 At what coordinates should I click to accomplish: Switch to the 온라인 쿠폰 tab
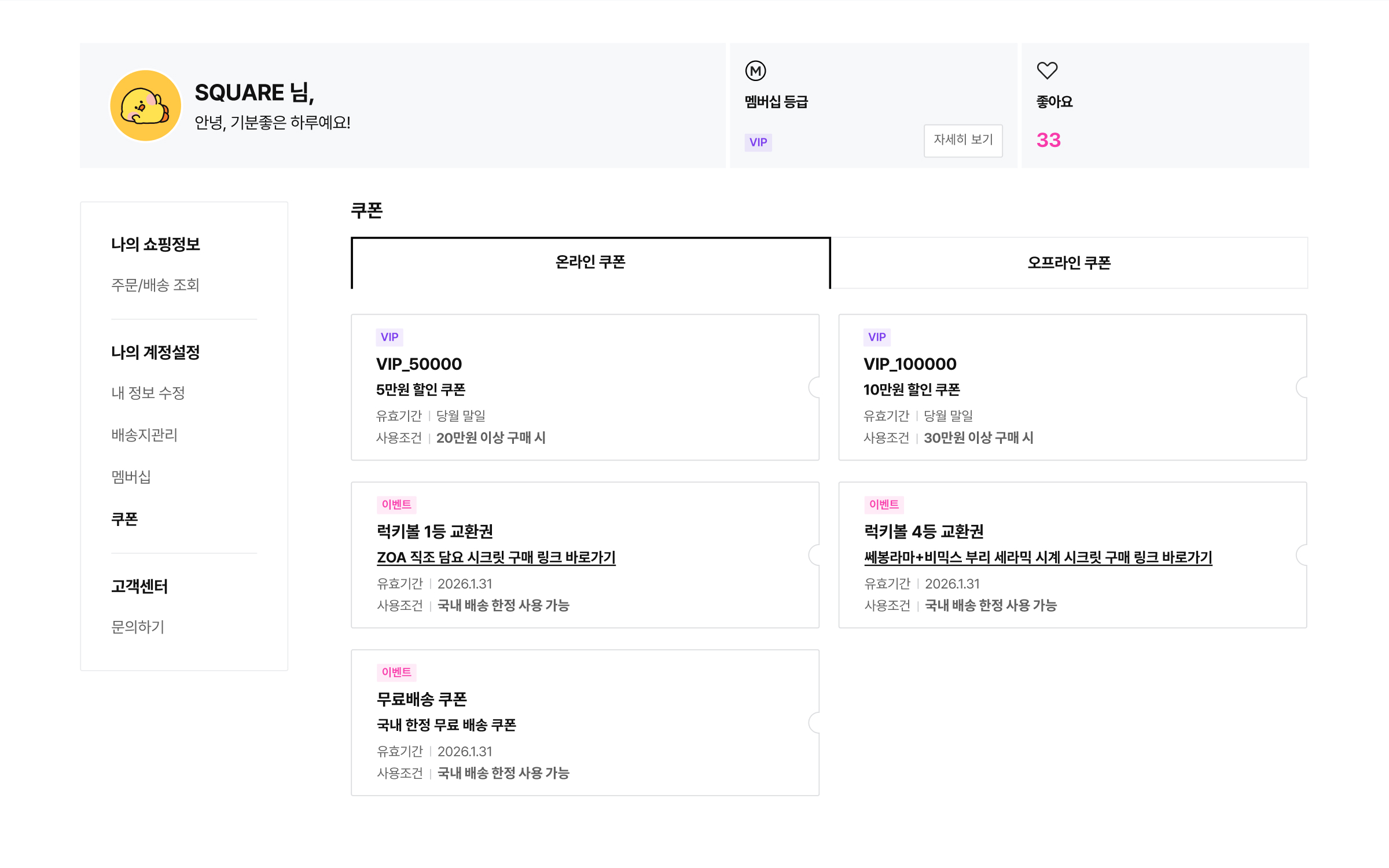(x=590, y=263)
